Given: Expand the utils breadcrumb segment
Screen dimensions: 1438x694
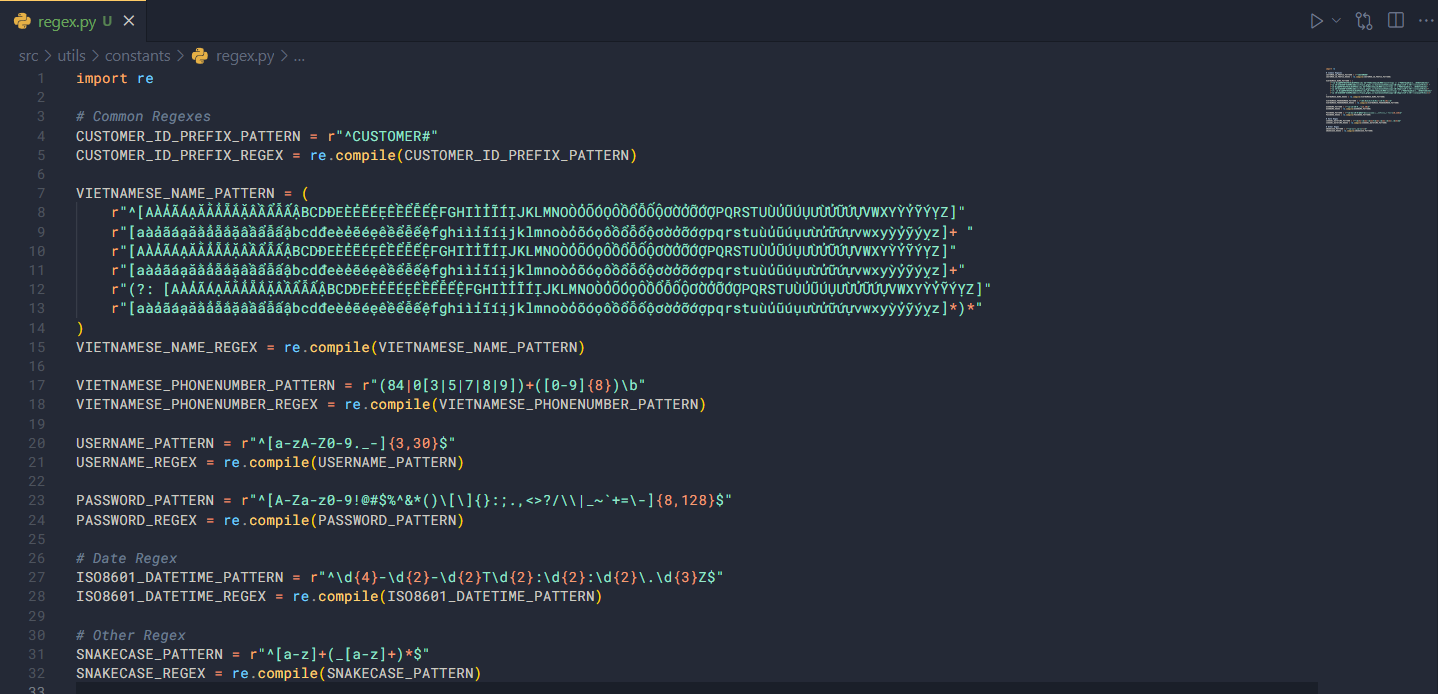Looking at the screenshot, I should [x=71, y=56].
